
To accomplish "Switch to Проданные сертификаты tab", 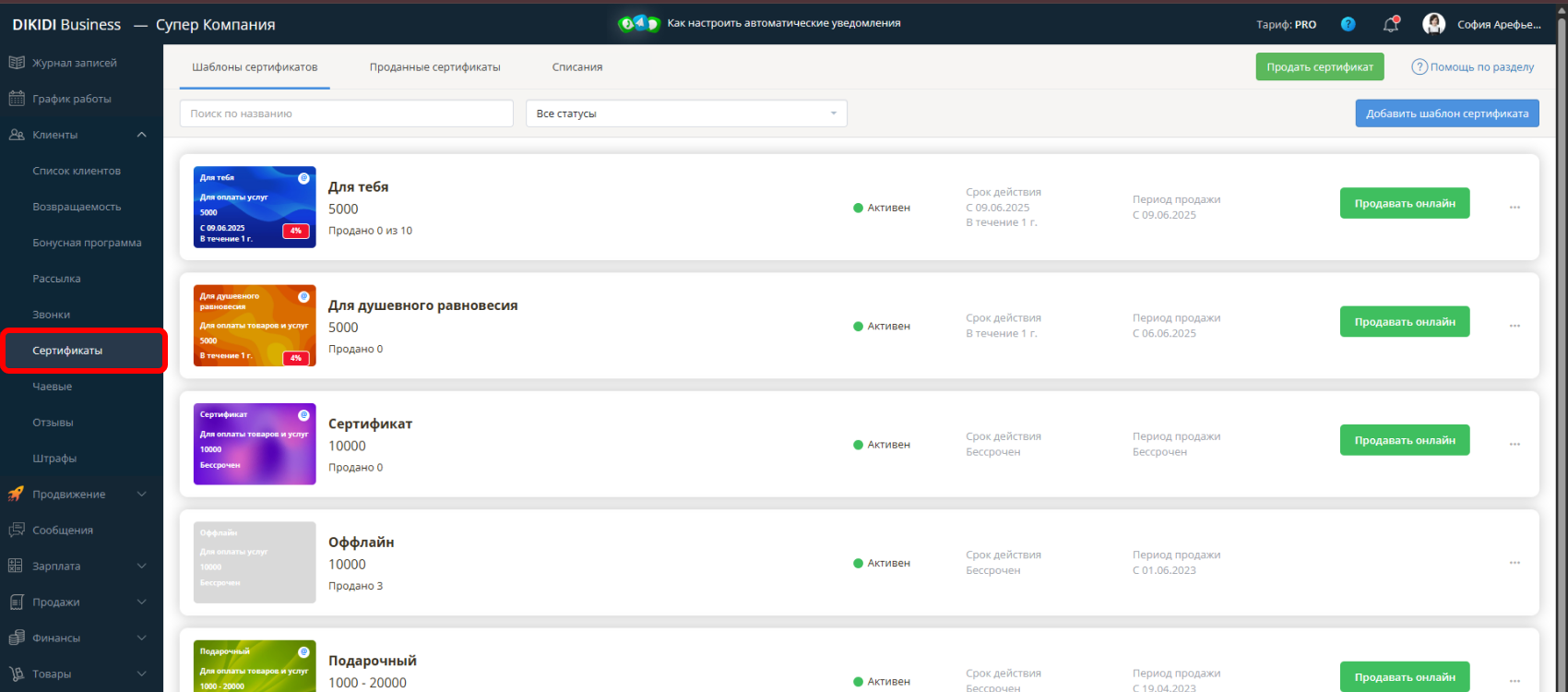I will tap(434, 67).
